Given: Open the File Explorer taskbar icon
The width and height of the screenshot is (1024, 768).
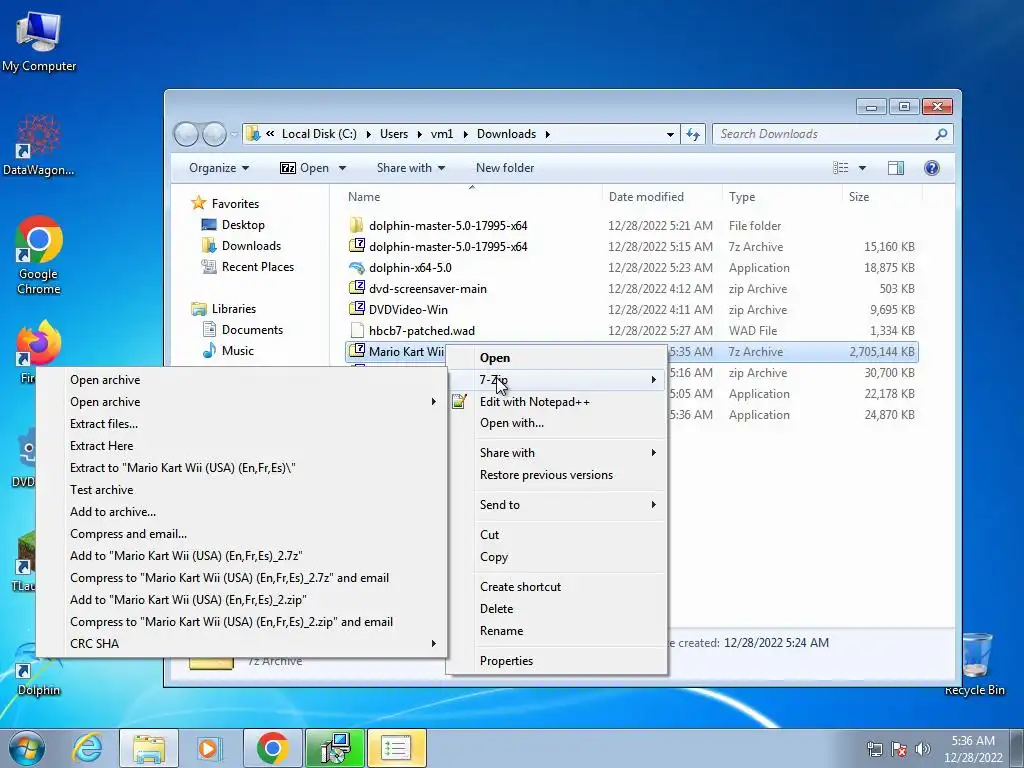Looking at the screenshot, I should [x=149, y=748].
